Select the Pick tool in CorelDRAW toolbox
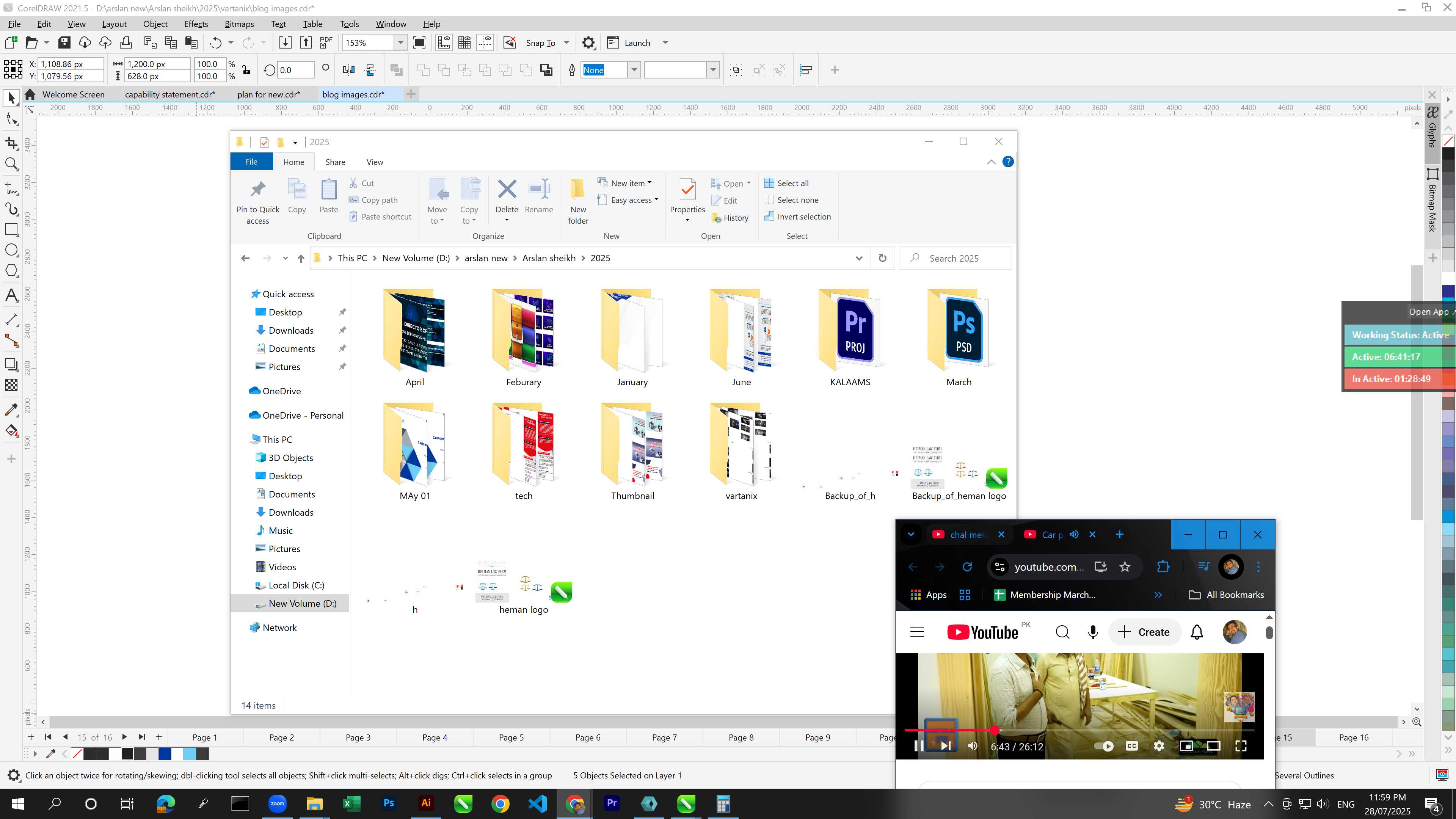 (11, 98)
